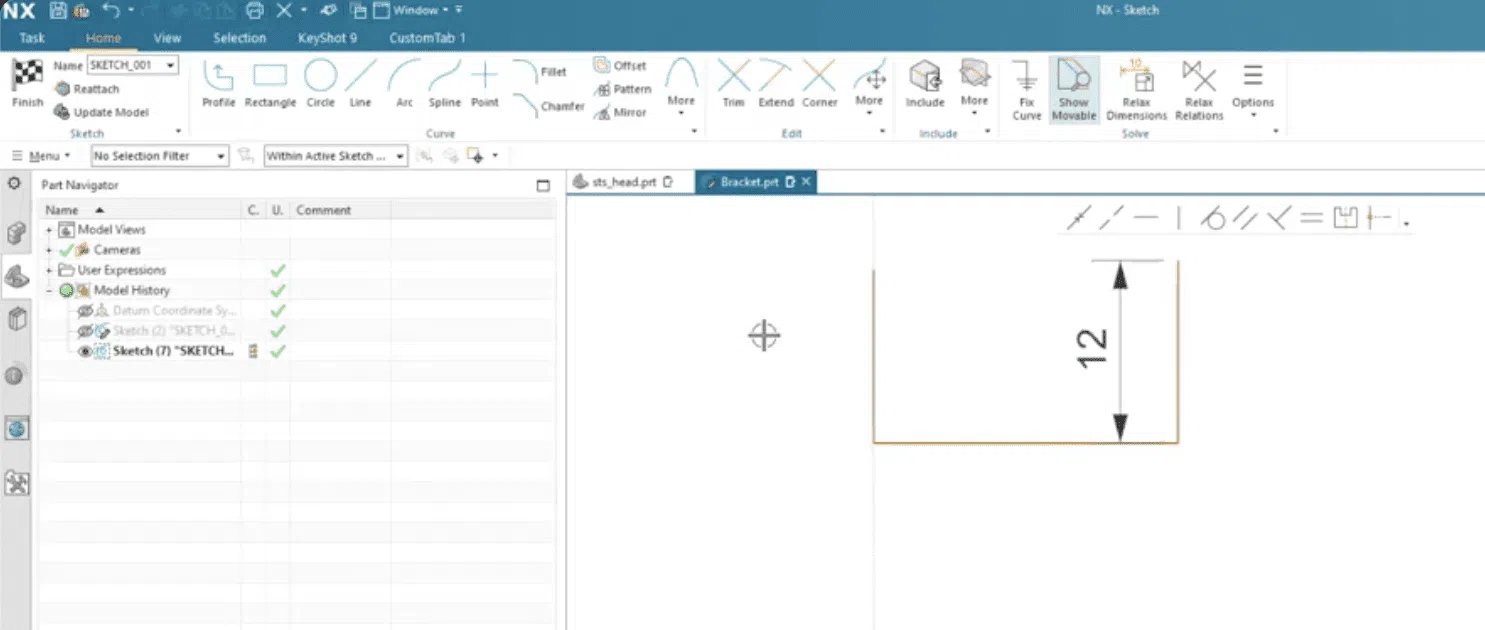
Task: Select the Line tool
Action: click(361, 84)
